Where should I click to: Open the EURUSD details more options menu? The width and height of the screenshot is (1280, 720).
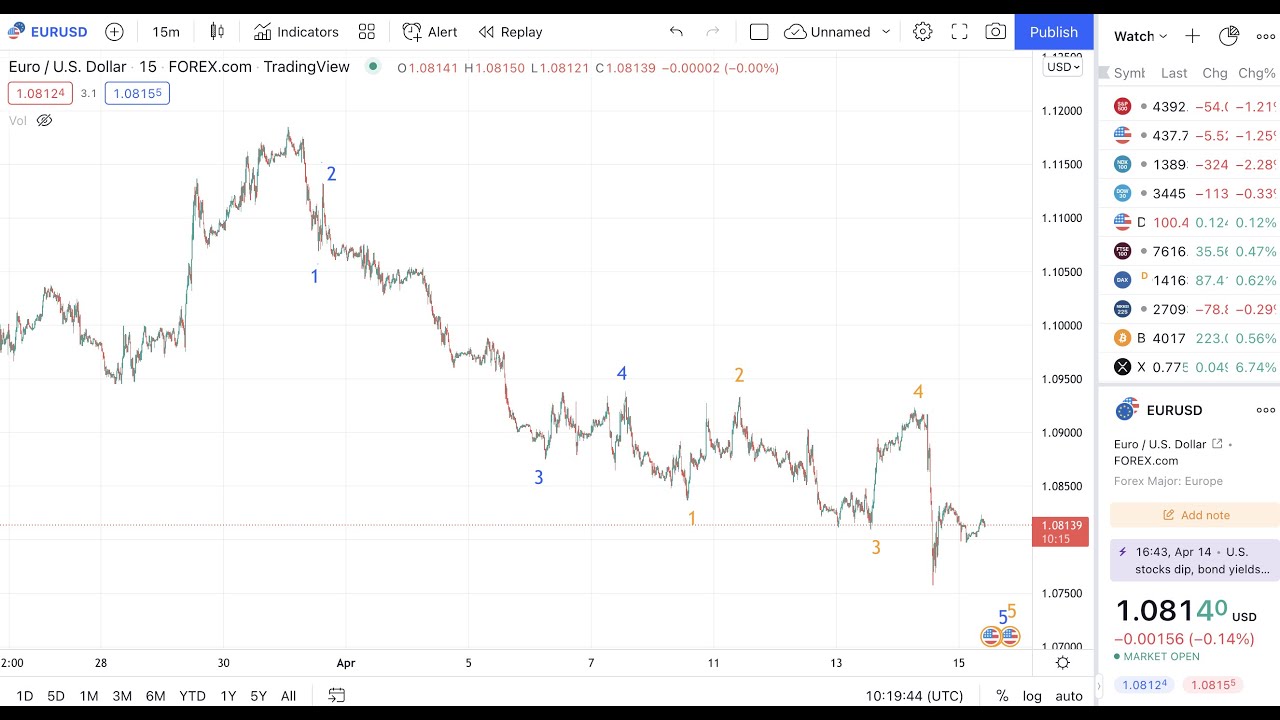pyautogui.click(x=1266, y=410)
